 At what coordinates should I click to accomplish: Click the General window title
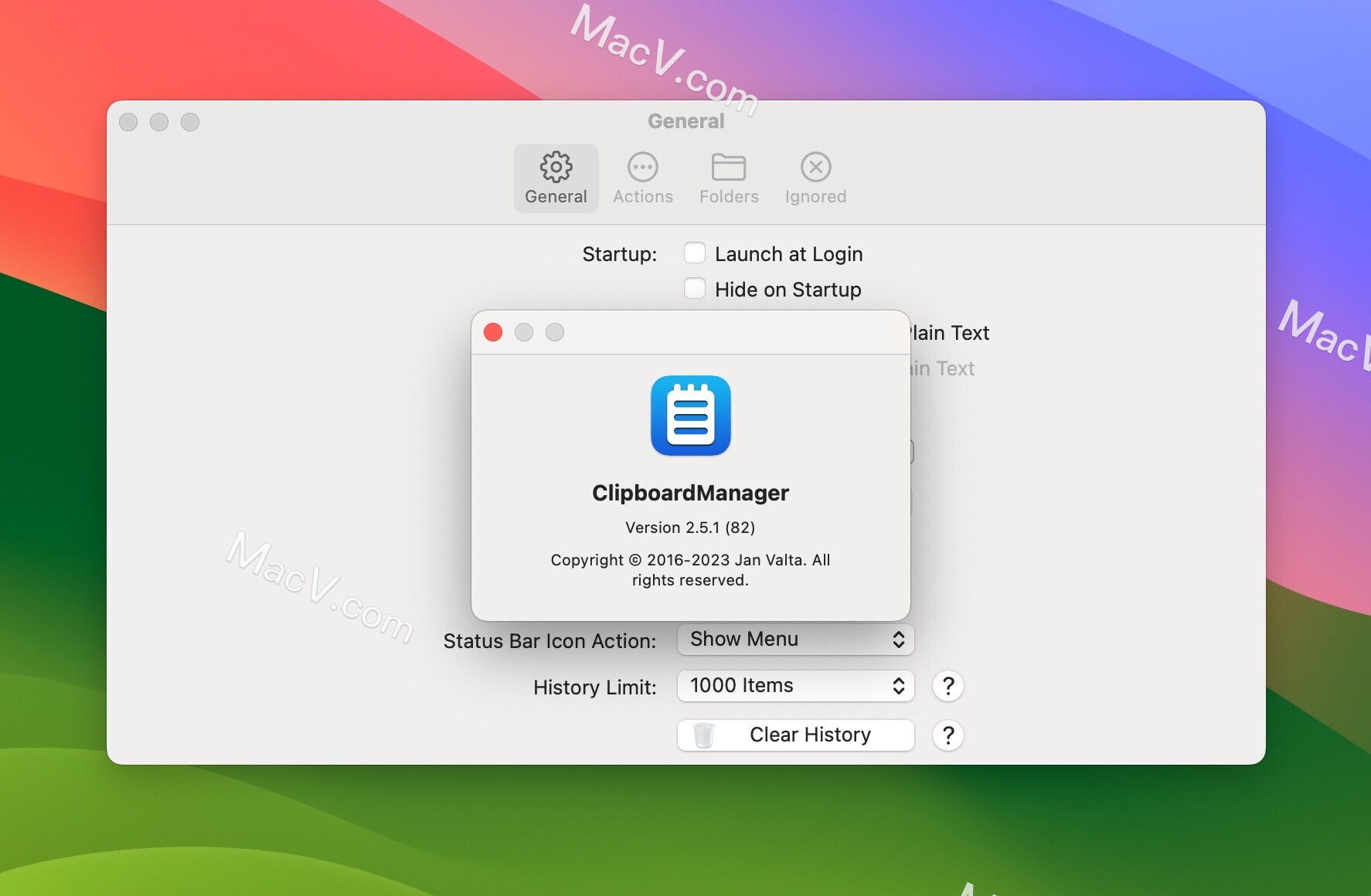(686, 121)
